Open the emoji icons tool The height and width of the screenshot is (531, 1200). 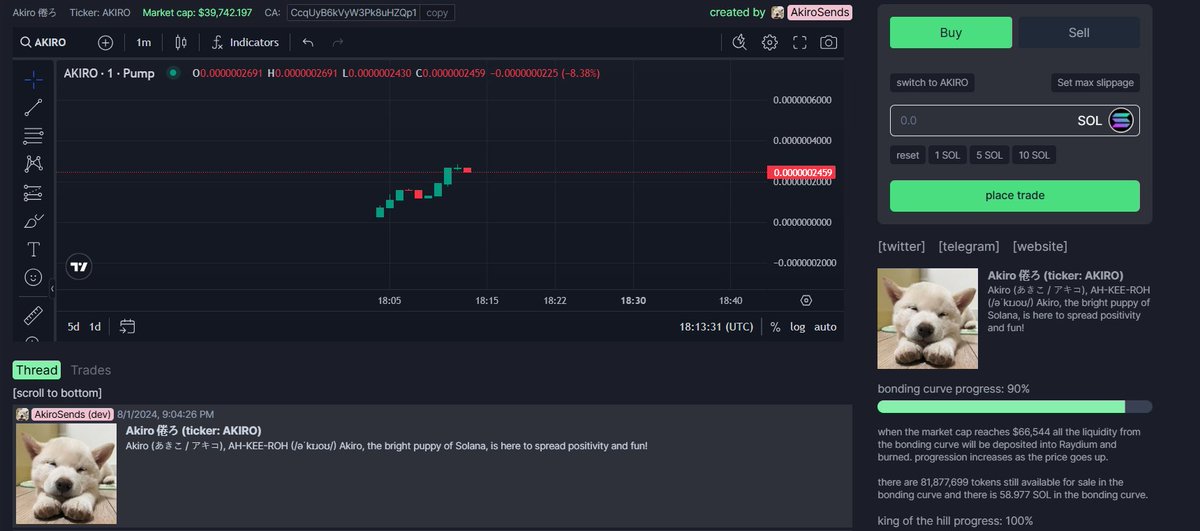coord(33,277)
